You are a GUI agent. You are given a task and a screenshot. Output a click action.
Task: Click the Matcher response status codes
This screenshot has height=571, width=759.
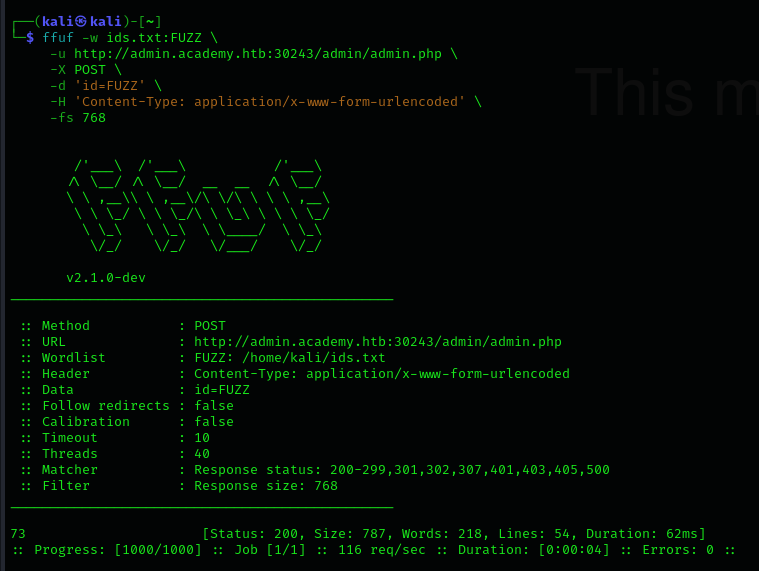click(x=401, y=469)
